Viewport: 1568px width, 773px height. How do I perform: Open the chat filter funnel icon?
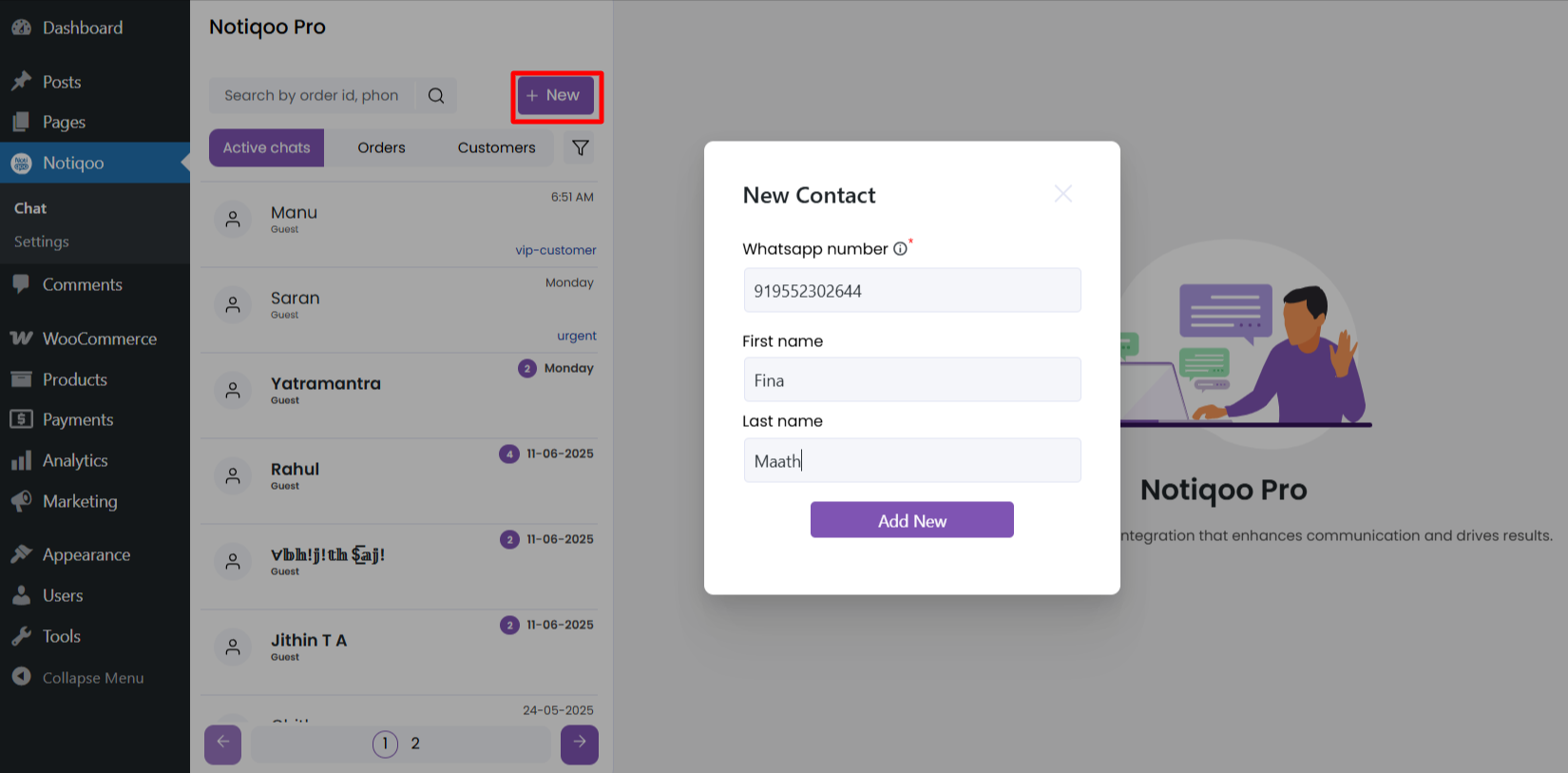pyautogui.click(x=580, y=148)
